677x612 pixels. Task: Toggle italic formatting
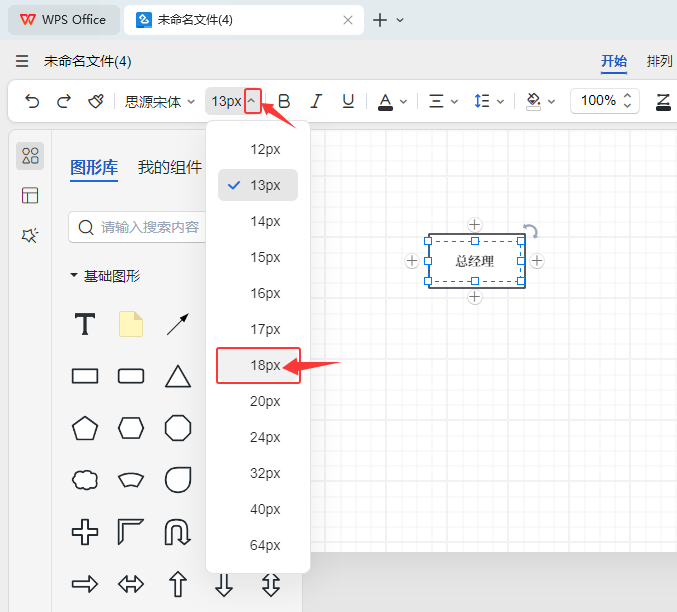coord(316,101)
